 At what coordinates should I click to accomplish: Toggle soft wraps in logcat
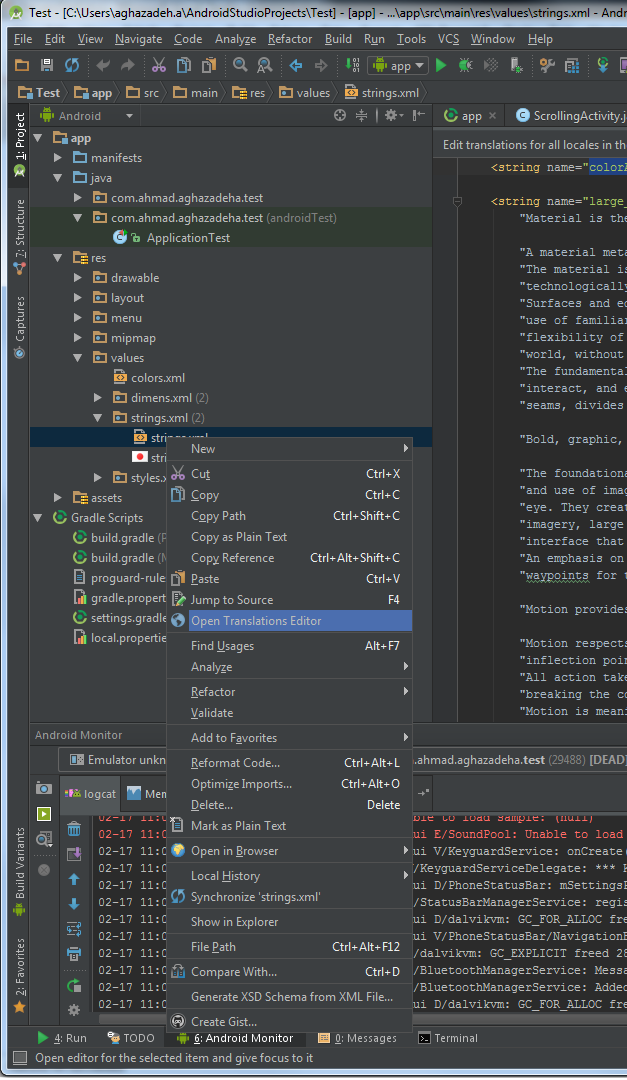tap(74, 929)
